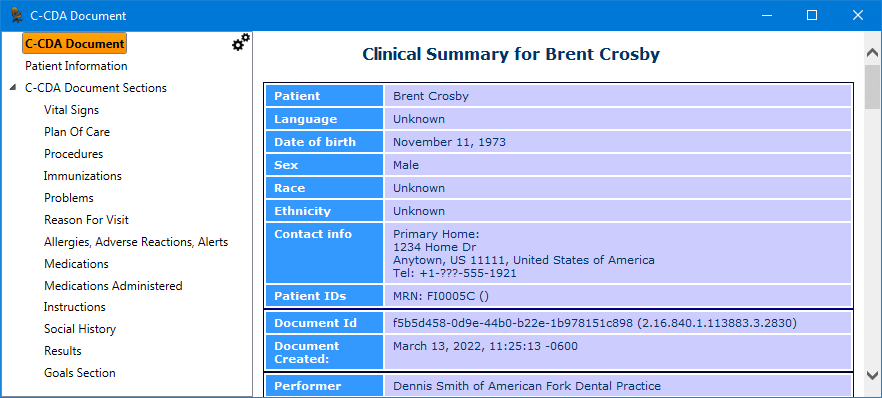Show the Problems section
This screenshot has height=398, width=882.
pyautogui.click(x=69, y=198)
